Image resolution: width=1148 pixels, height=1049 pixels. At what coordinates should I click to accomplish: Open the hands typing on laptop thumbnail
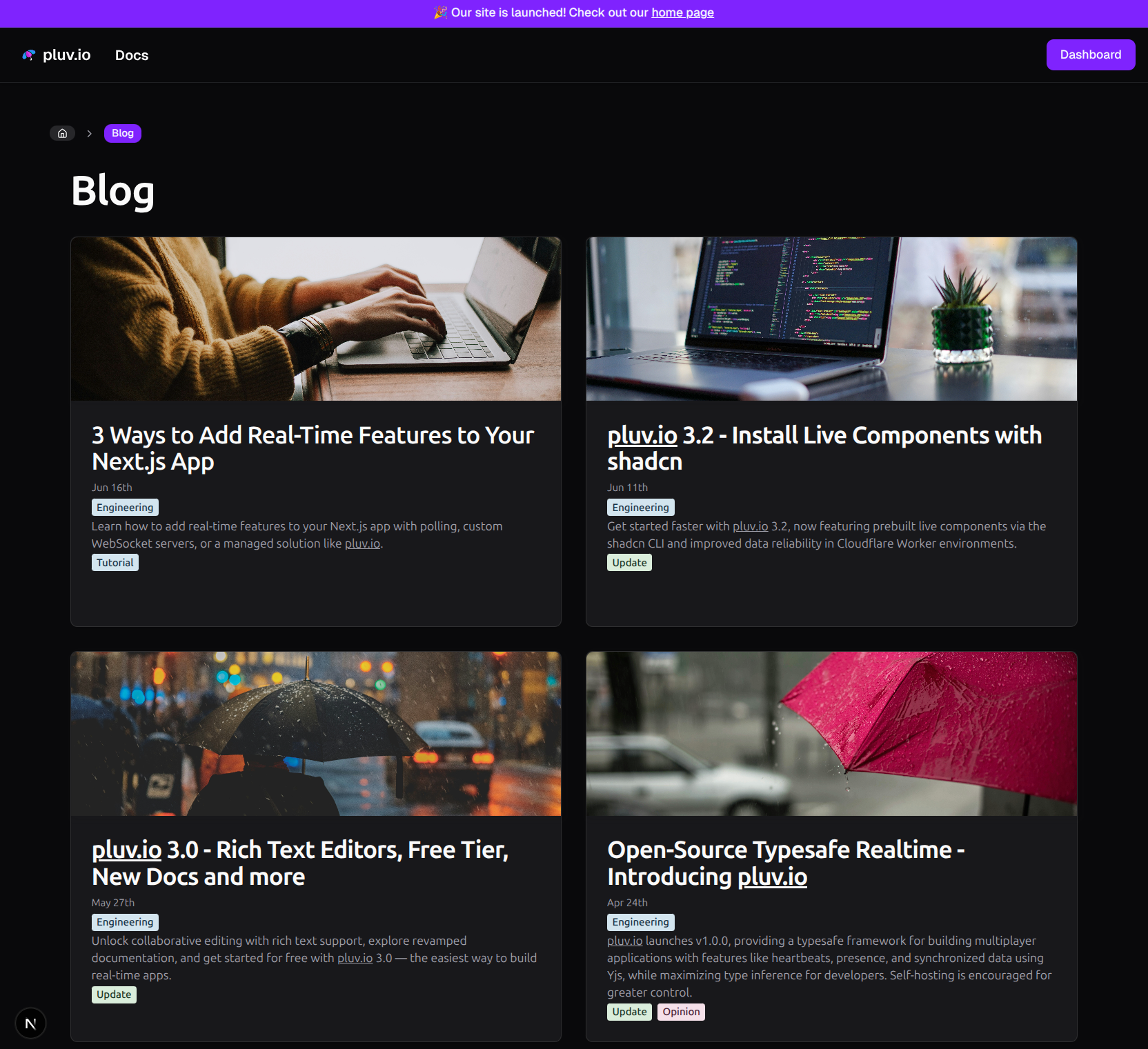coord(316,319)
